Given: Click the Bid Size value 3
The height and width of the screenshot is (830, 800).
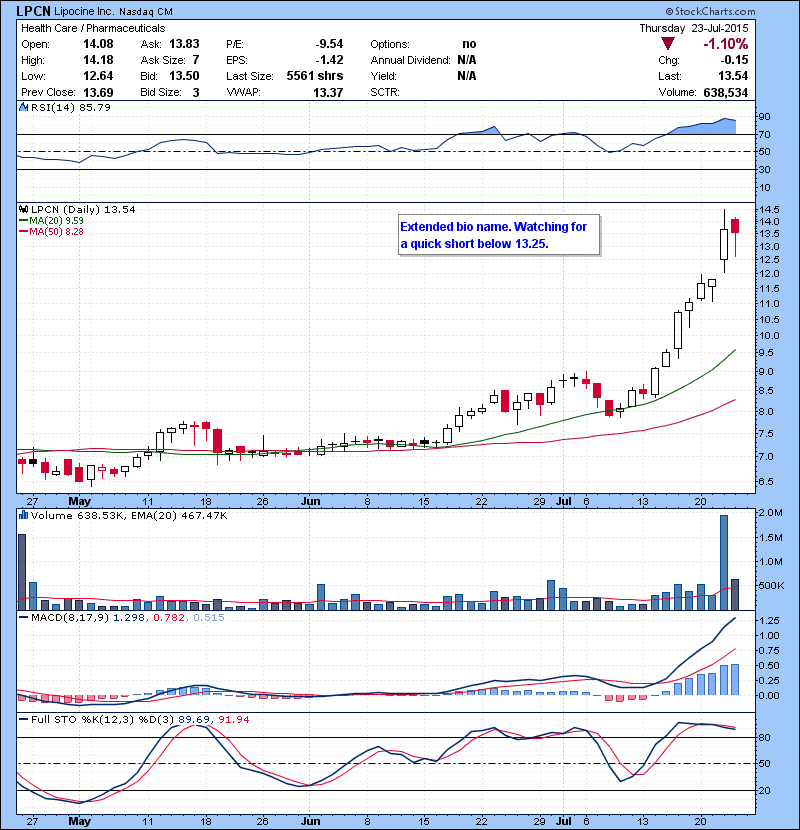Looking at the screenshot, I should (196, 92).
